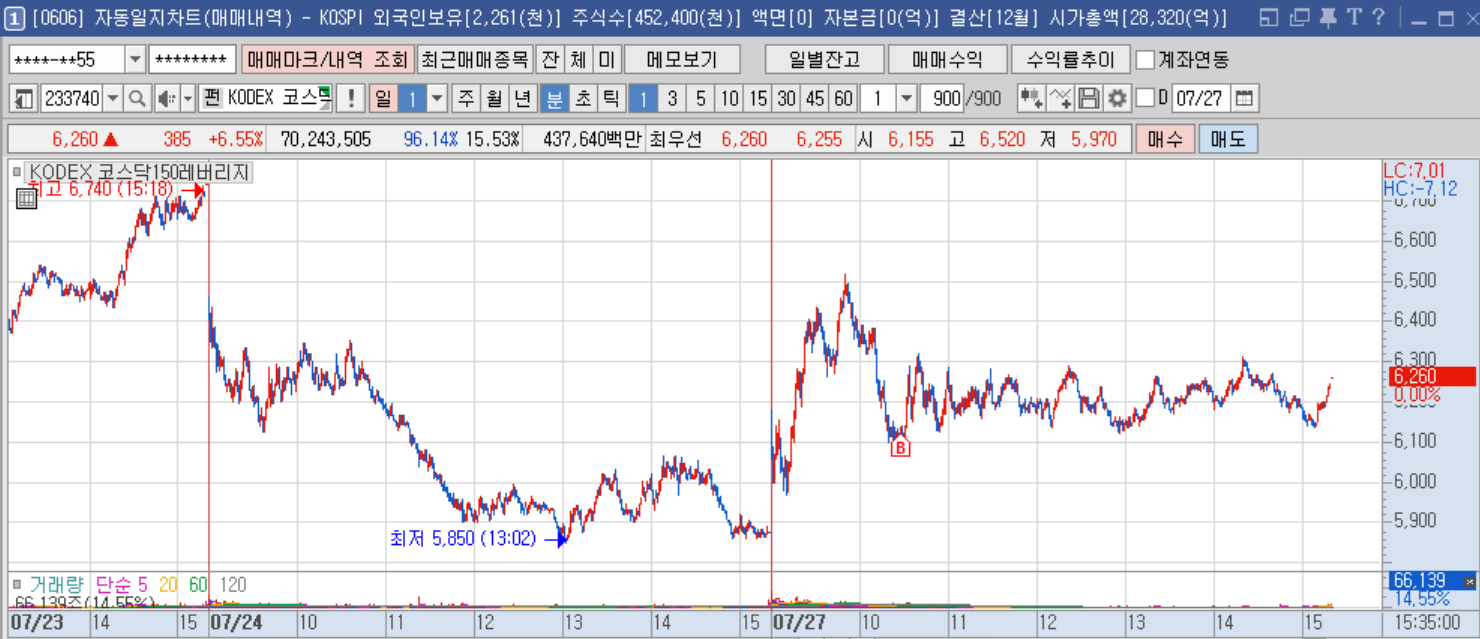
Task: Click the blue 매도 sell button
Action: 1228,139
